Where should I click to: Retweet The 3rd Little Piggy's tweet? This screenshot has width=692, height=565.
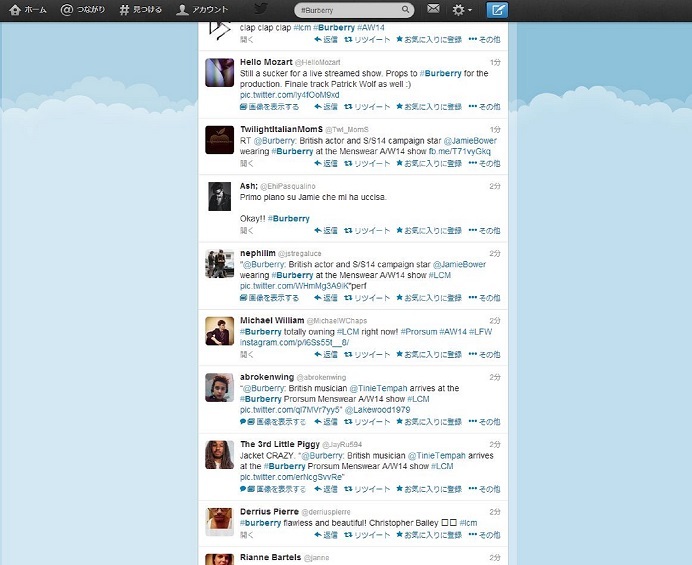point(367,489)
